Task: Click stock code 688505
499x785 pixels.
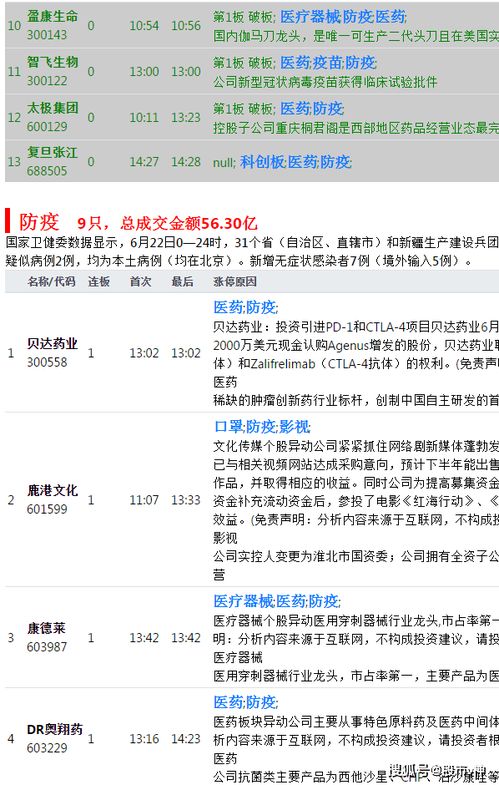Action: click(47, 171)
